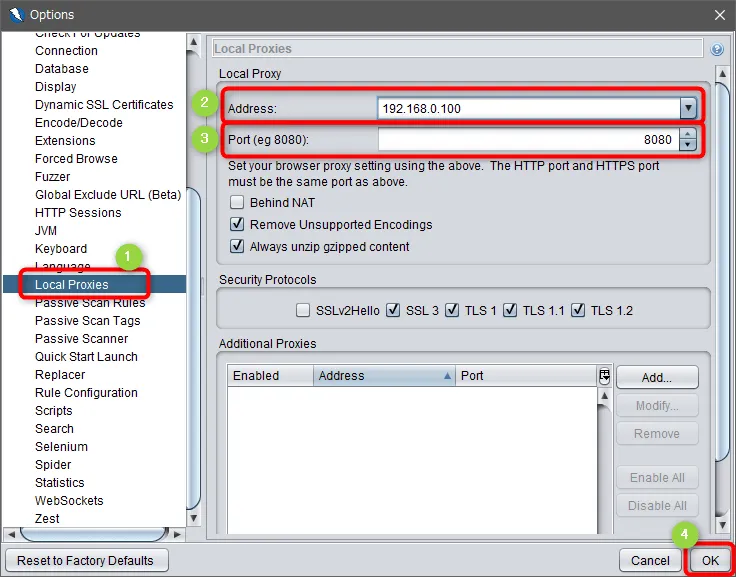Enable the Behind NAT checkbox
The image size is (736, 577).
tap(237, 203)
